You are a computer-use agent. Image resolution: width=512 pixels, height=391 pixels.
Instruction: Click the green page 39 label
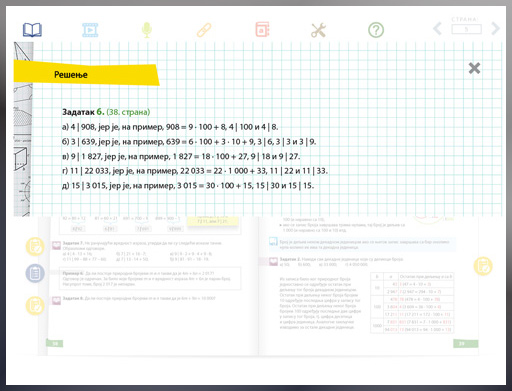click(466, 343)
